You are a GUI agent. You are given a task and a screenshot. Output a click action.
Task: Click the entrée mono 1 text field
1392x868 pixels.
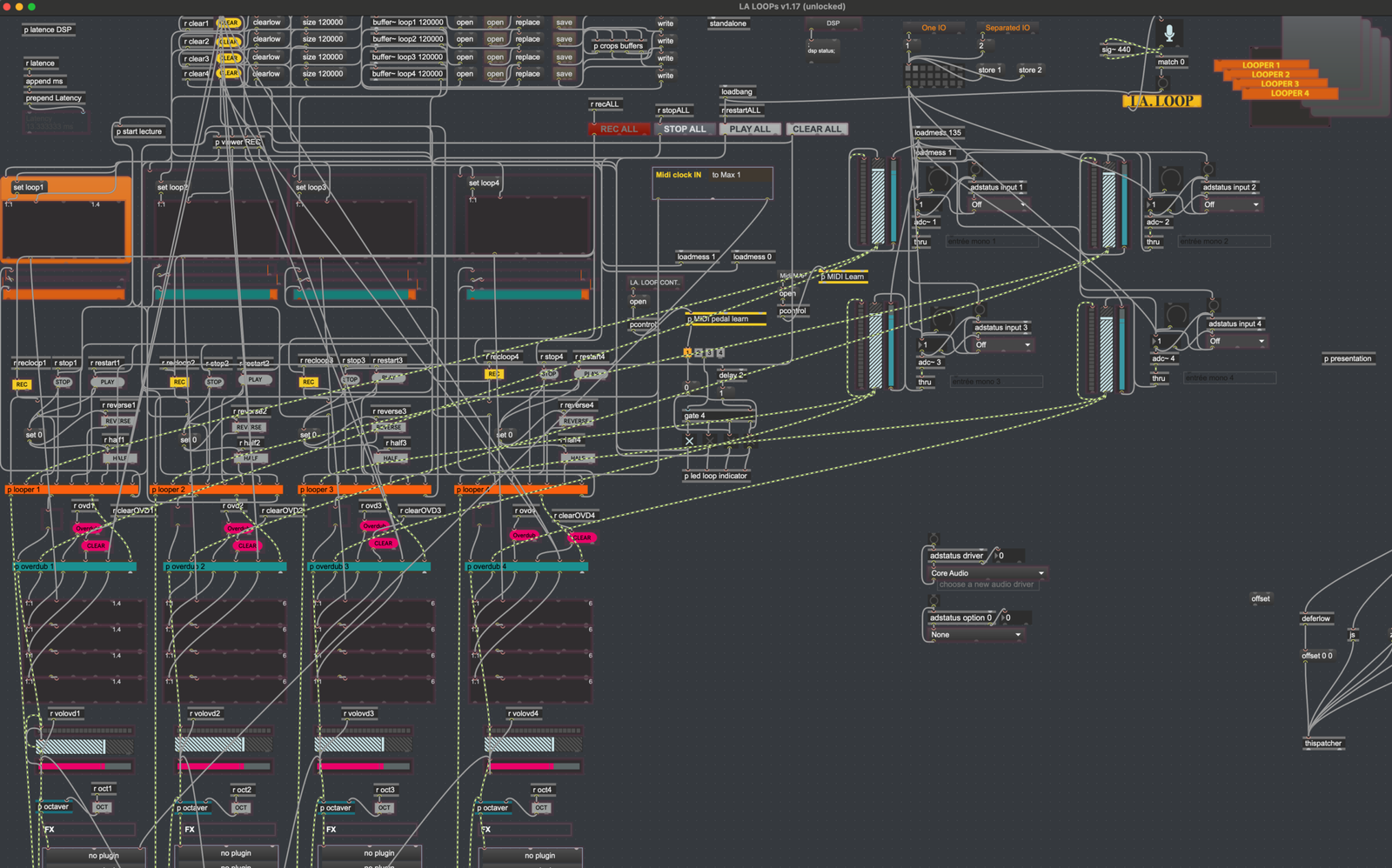(990, 241)
